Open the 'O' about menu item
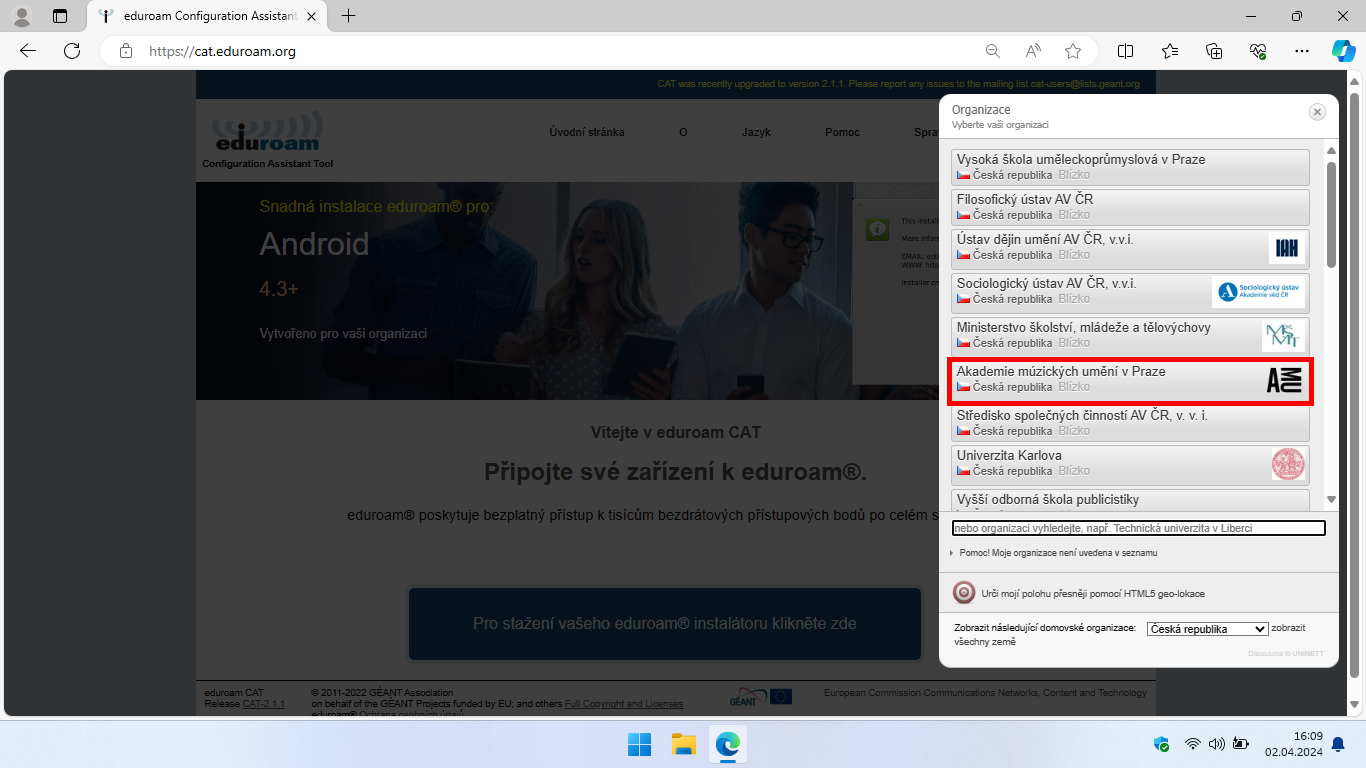 point(683,132)
